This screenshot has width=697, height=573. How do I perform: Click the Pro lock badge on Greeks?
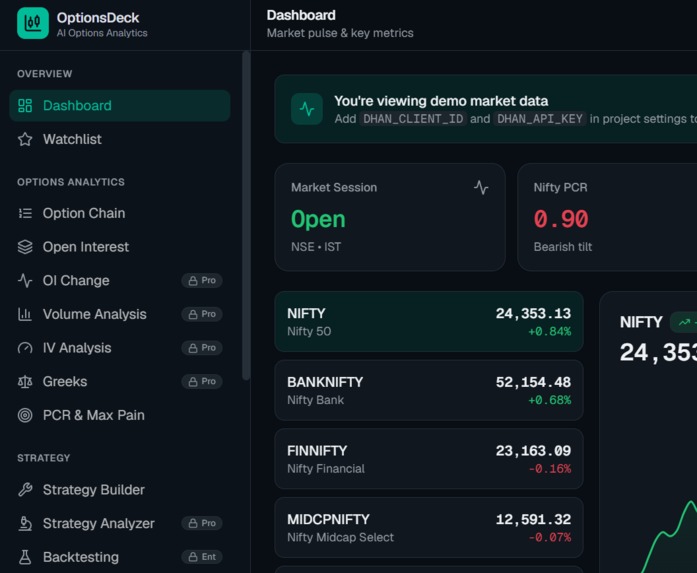[x=202, y=381]
